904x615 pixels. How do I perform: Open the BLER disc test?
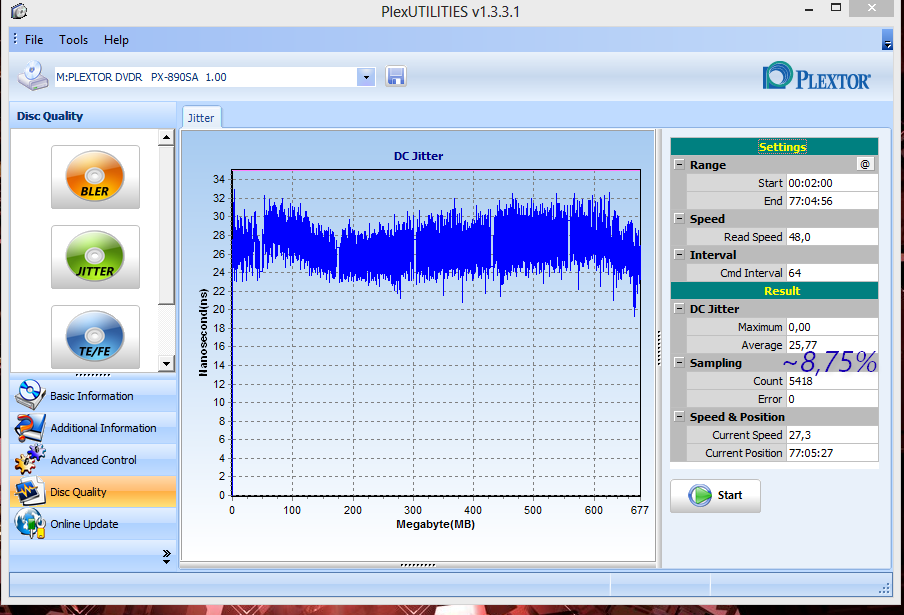coord(95,177)
